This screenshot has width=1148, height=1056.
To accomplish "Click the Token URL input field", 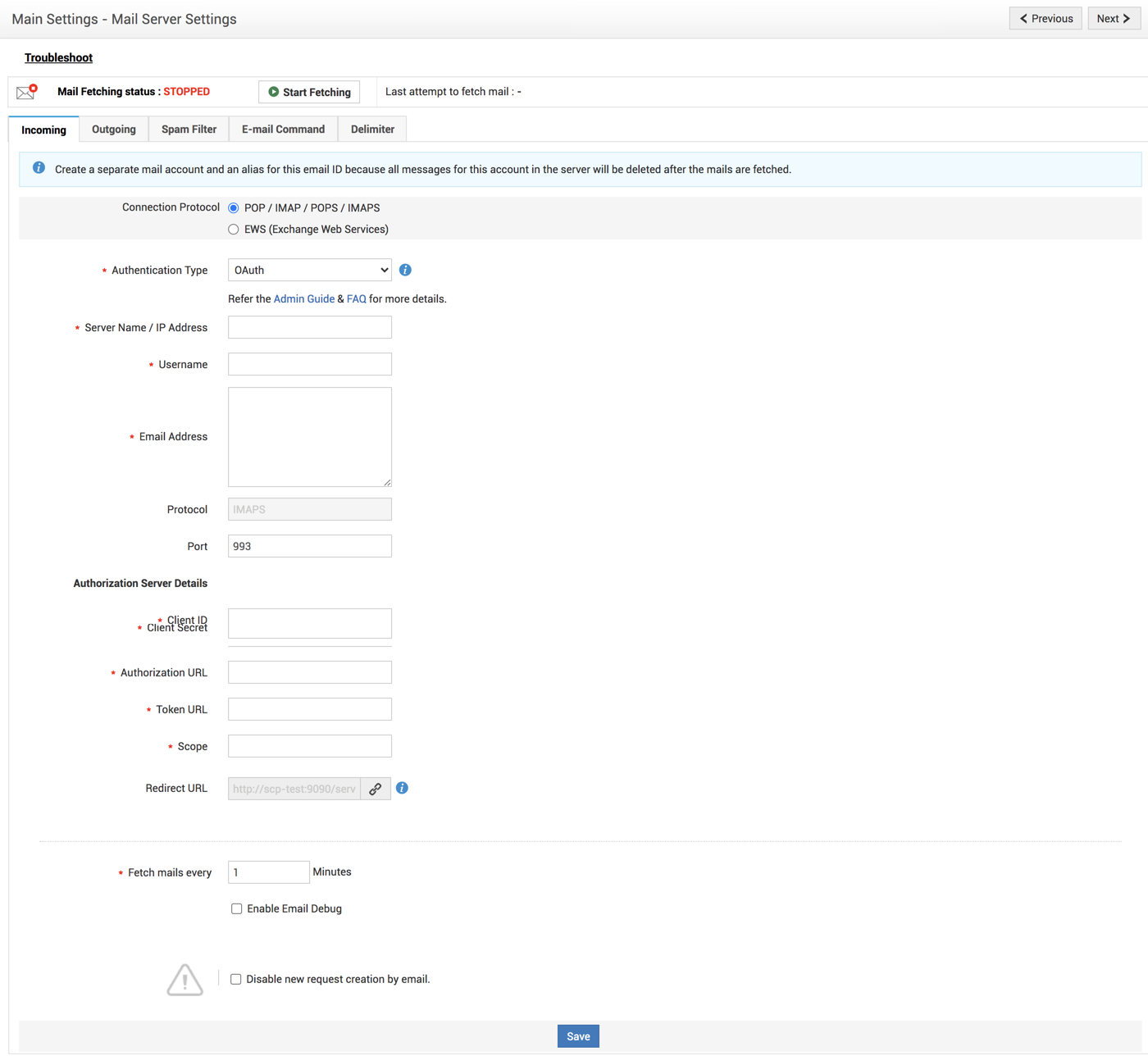I will tap(310, 709).
